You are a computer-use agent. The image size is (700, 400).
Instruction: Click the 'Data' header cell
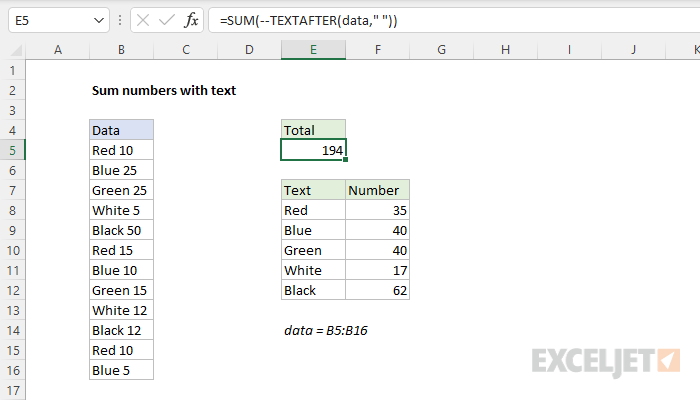121,130
